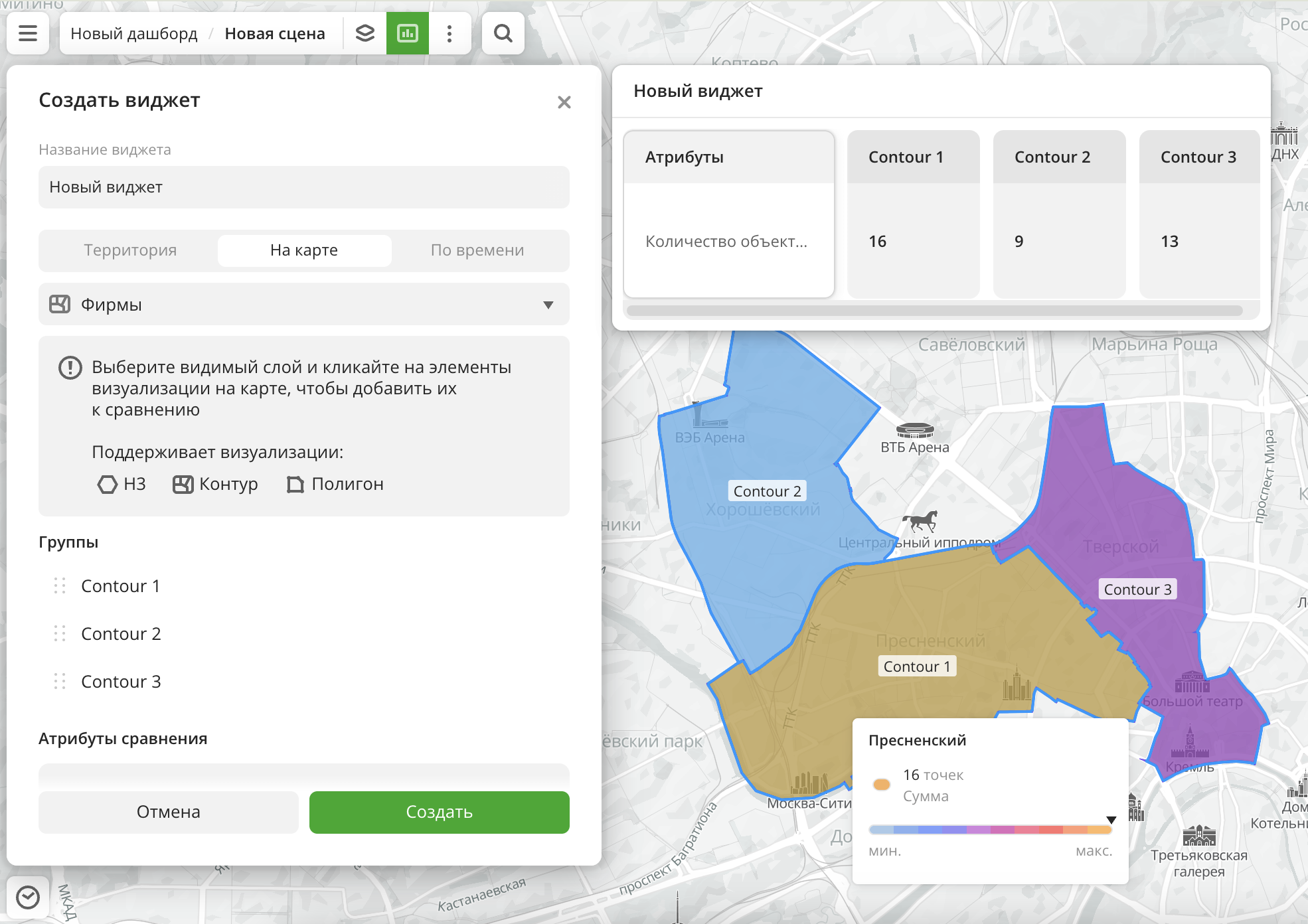Click the layers stack icon
This screenshot has width=1308, height=924.
(365, 33)
